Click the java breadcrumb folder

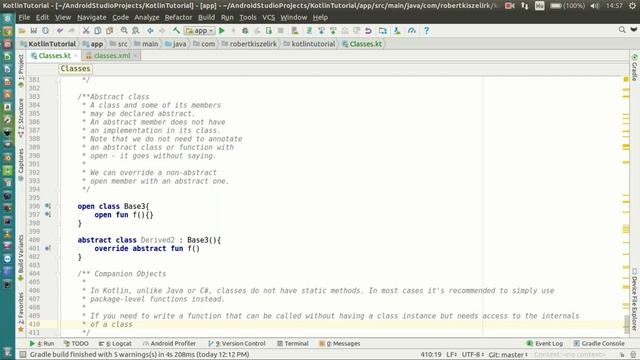point(176,44)
